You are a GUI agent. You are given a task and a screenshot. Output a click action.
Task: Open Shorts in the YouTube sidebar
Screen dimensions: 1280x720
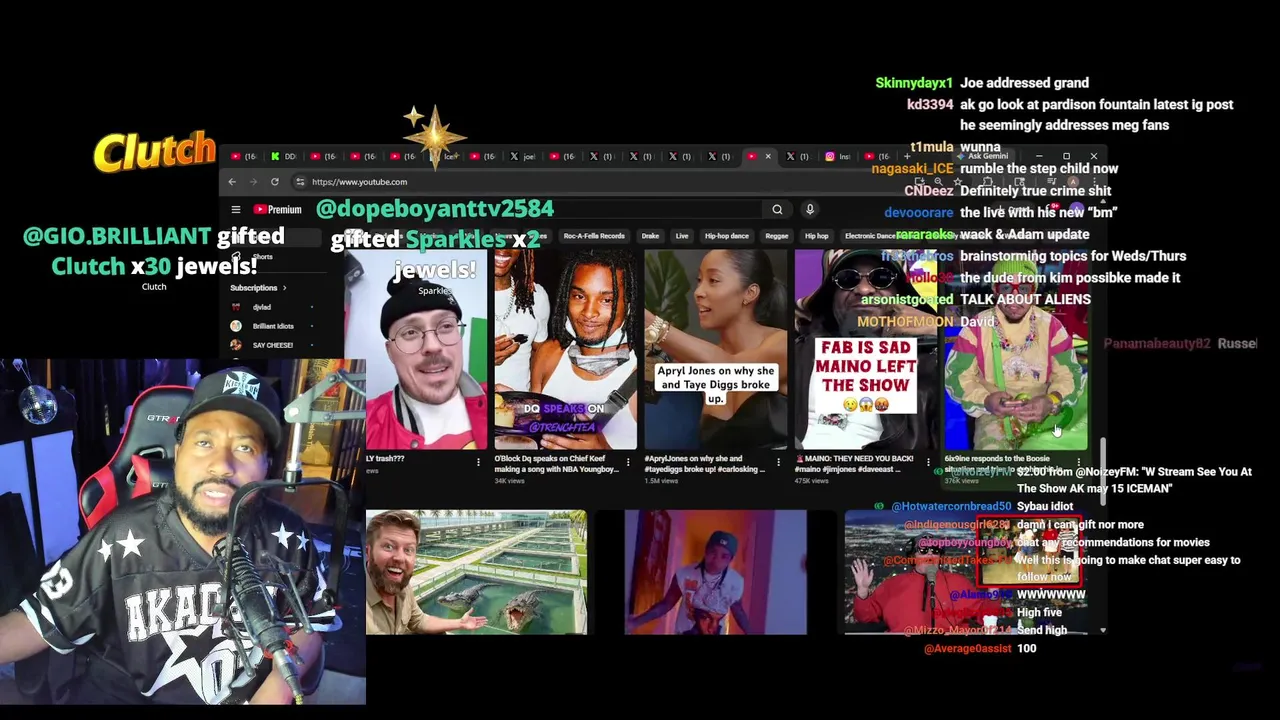(x=262, y=257)
